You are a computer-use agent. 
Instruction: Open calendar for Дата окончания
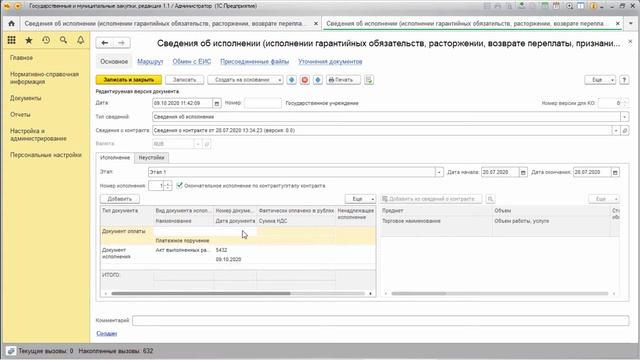pos(615,172)
